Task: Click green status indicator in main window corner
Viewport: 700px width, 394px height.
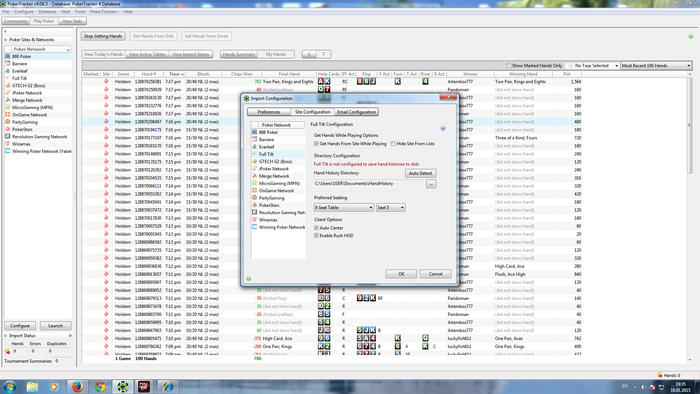Action: [x=691, y=36]
